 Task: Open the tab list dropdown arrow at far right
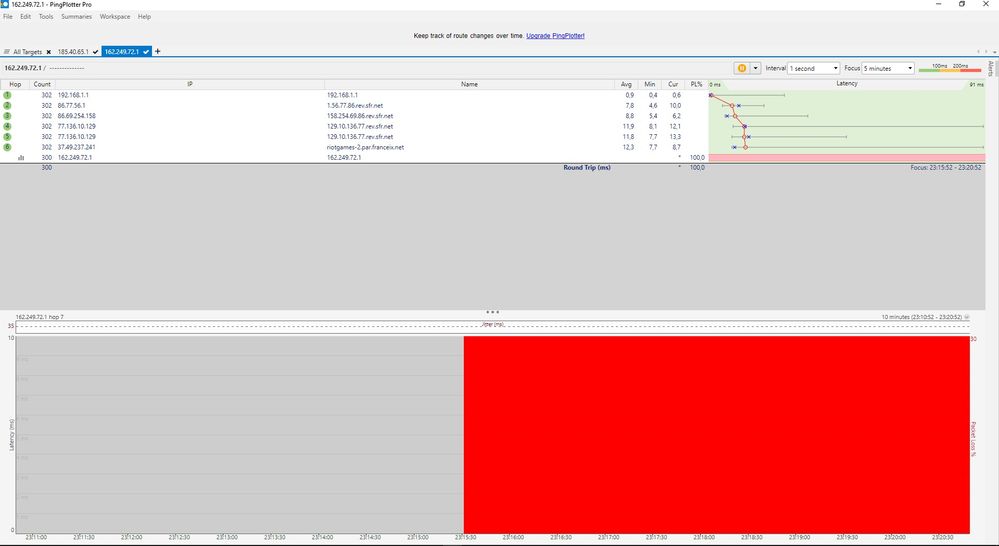[x=994, y=52]
